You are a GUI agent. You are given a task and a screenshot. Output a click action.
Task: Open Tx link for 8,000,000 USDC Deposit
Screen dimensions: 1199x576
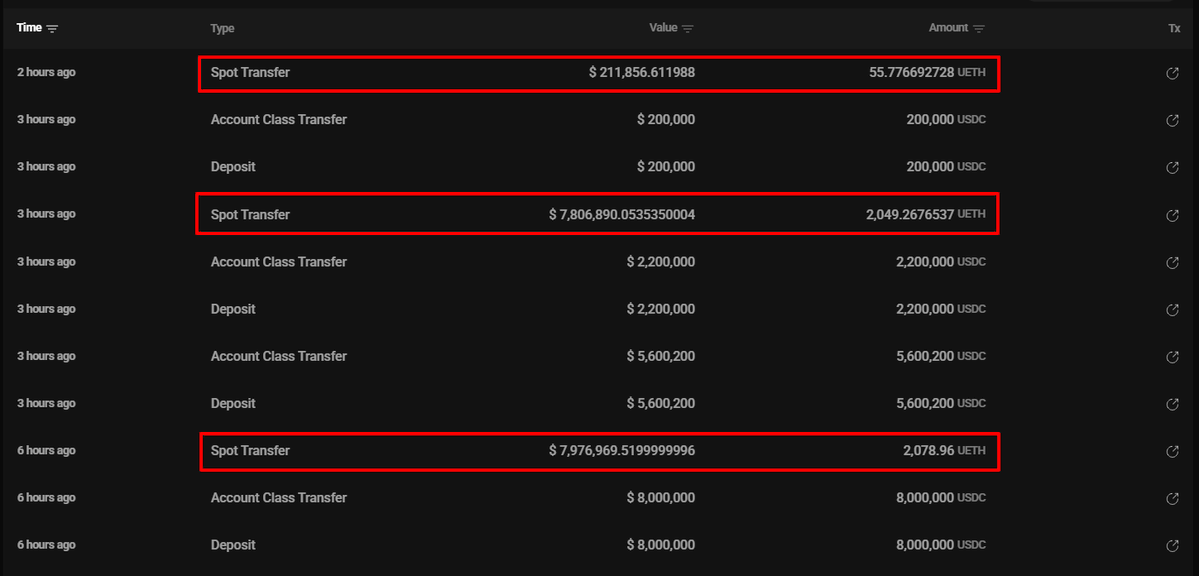(1173, 546)
